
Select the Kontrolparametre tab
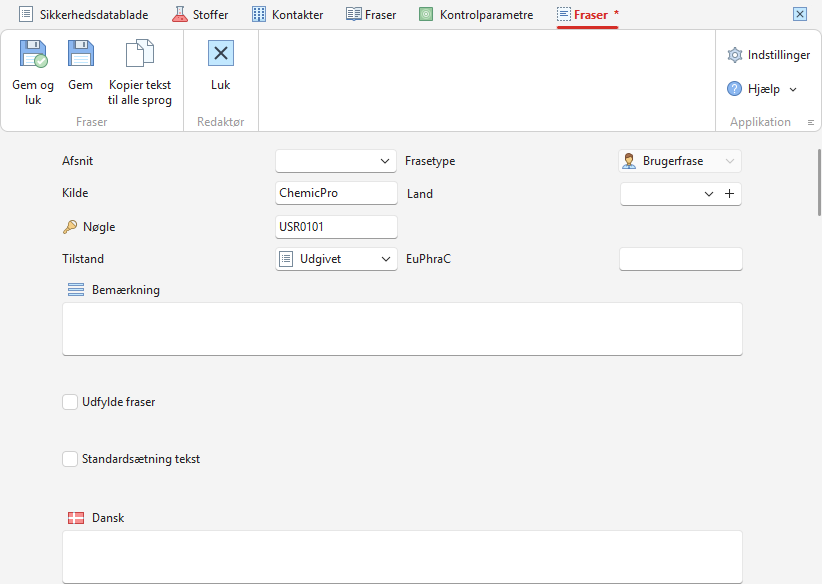click(476, 15)
